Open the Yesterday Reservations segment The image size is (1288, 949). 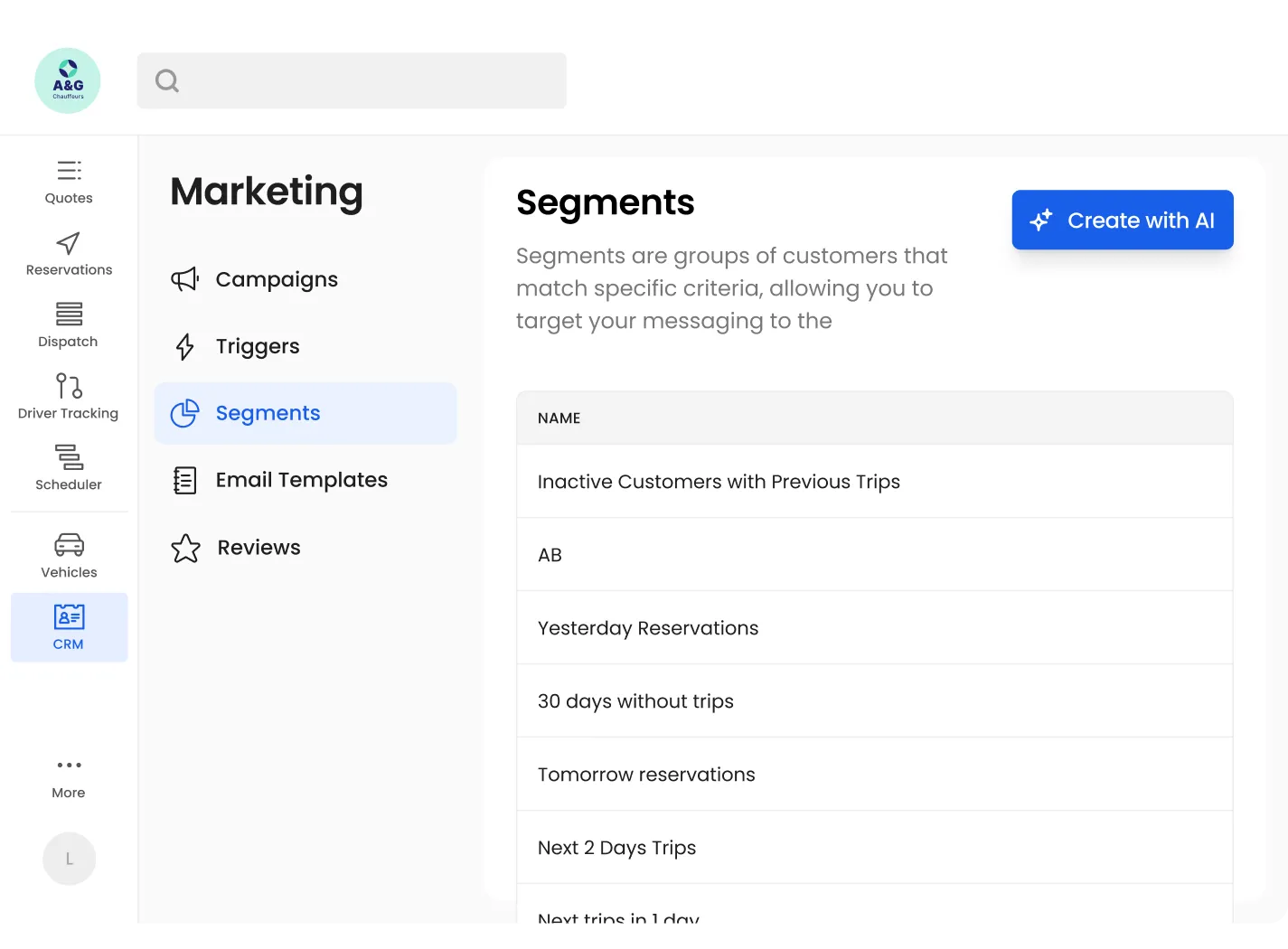[875, 628]
